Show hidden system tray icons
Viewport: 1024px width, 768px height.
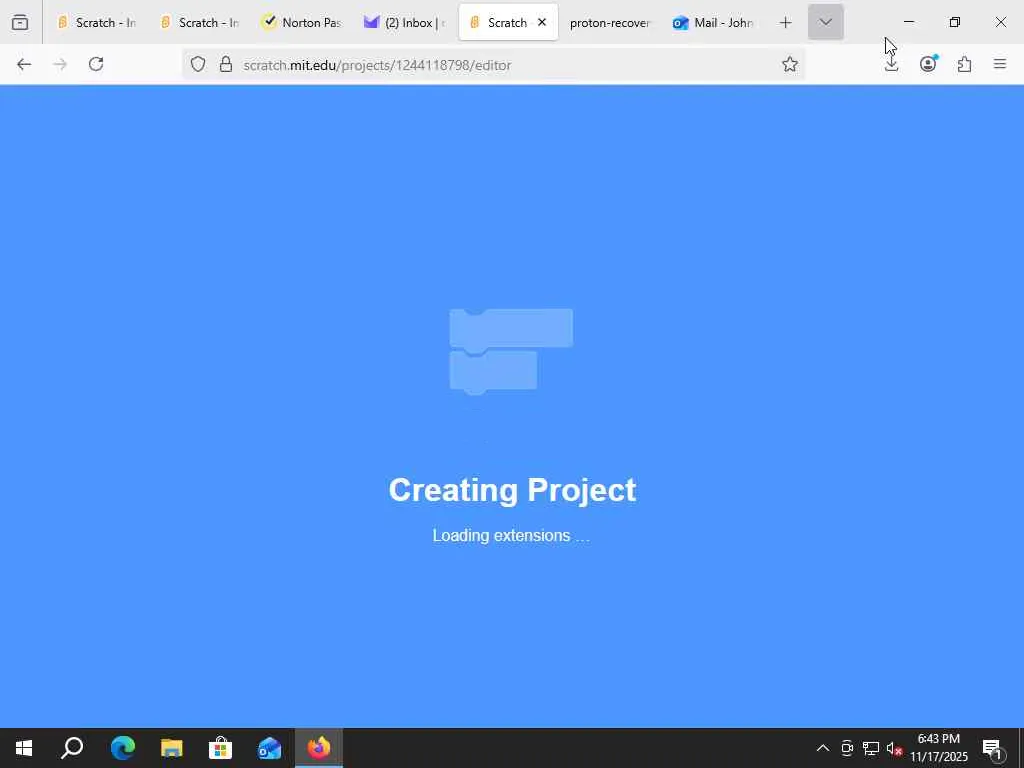tap(823, 748)
